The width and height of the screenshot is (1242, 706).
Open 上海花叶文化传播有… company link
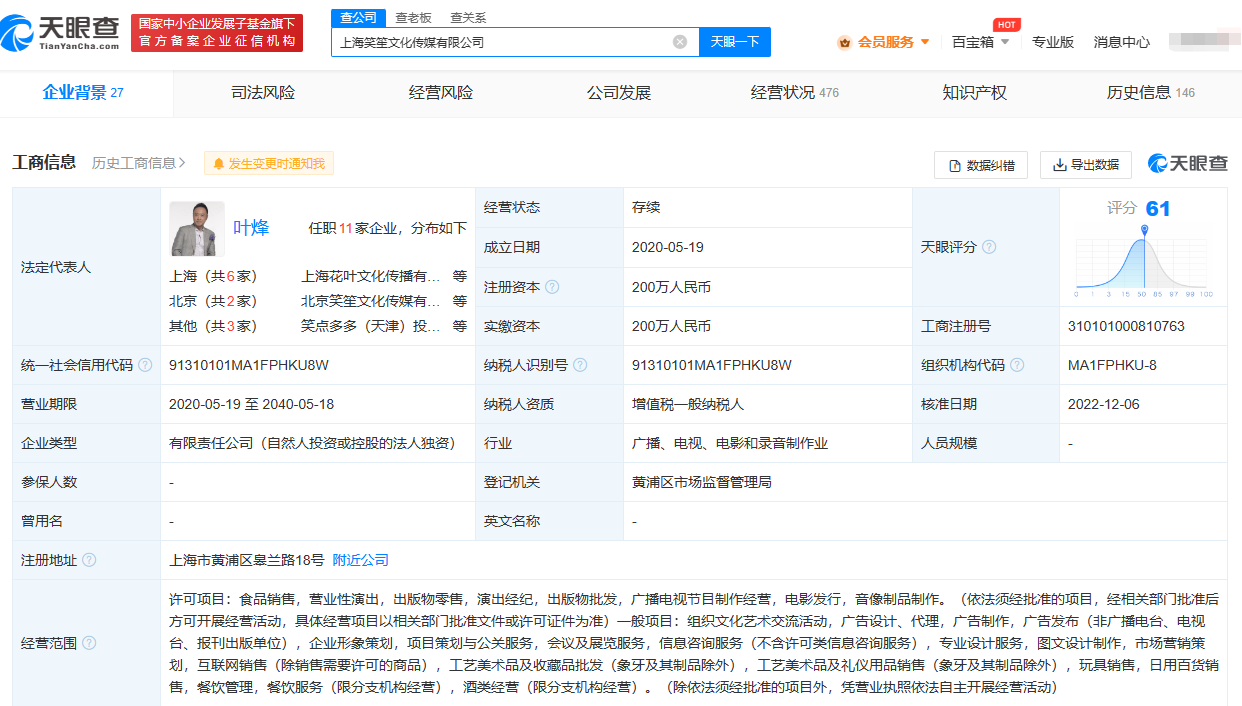[370, 276]
